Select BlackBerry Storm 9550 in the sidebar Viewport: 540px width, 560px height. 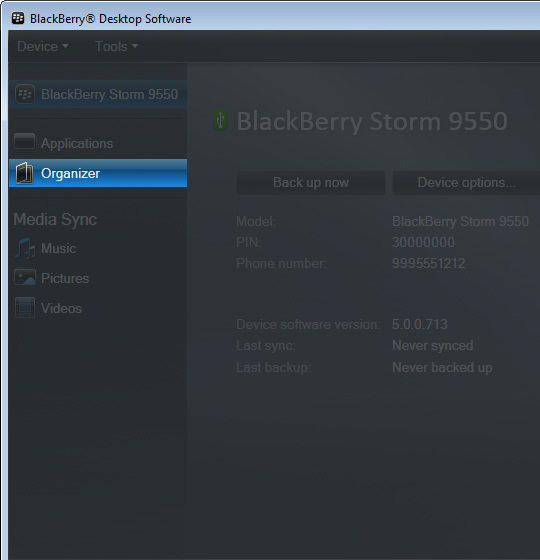pos(98,94)
